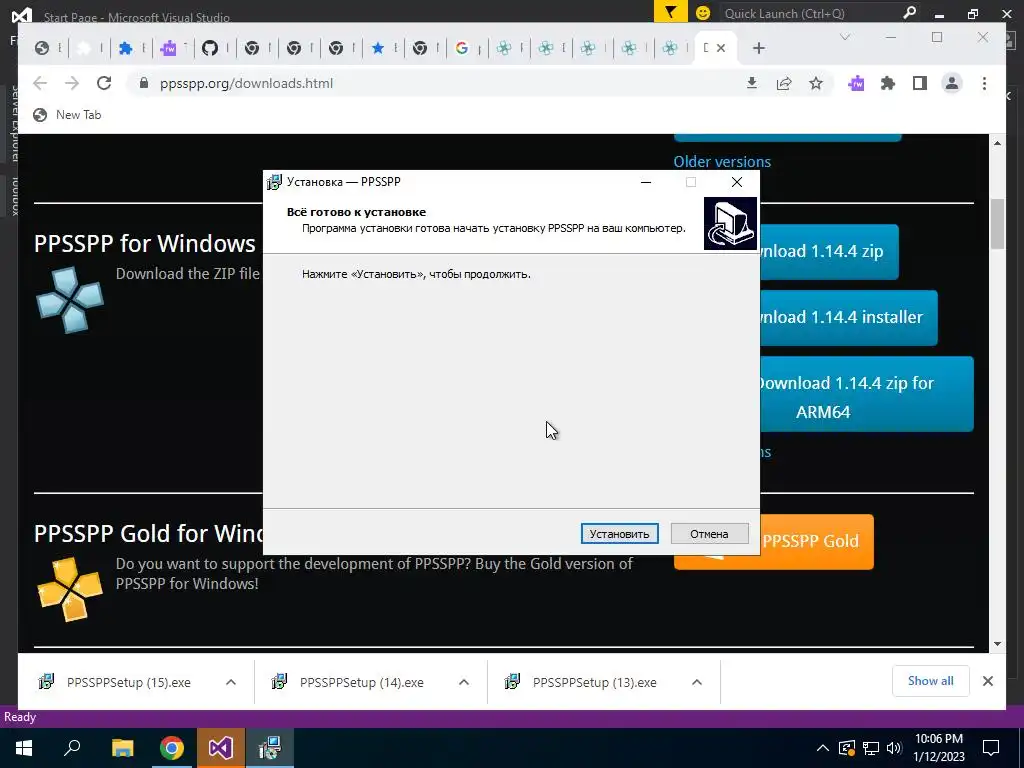The width and height of the screenshot is (1024, 768).
Task: Open the purple fw extension in Chrome's toolbar
Action: tap(856, 83)
